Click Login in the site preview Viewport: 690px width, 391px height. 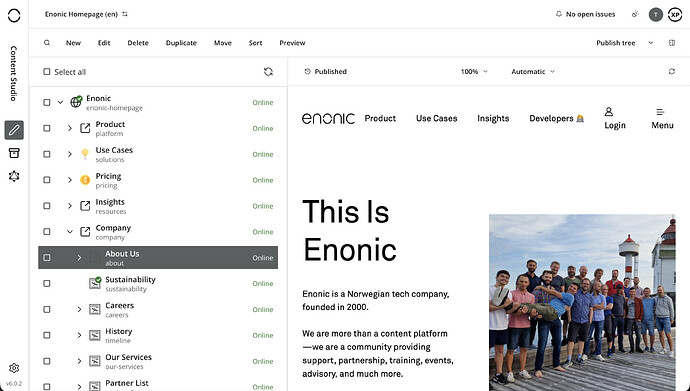tap(615, 118)
